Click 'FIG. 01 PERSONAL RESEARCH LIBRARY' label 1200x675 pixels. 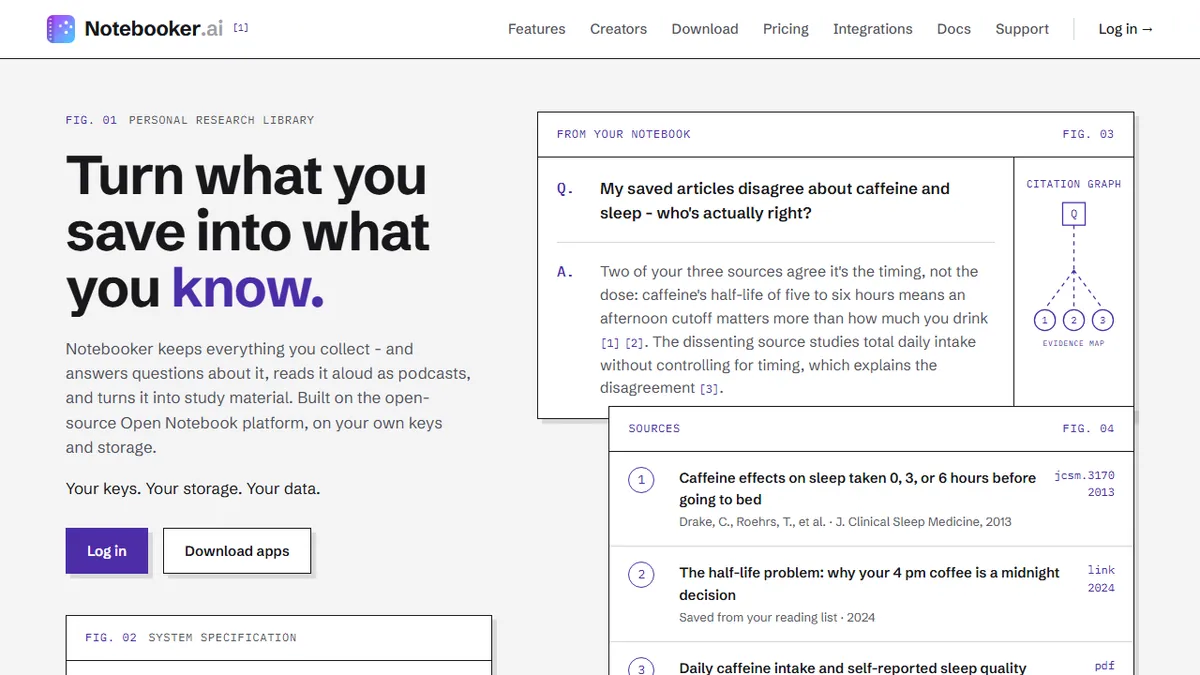click(190, 120)
